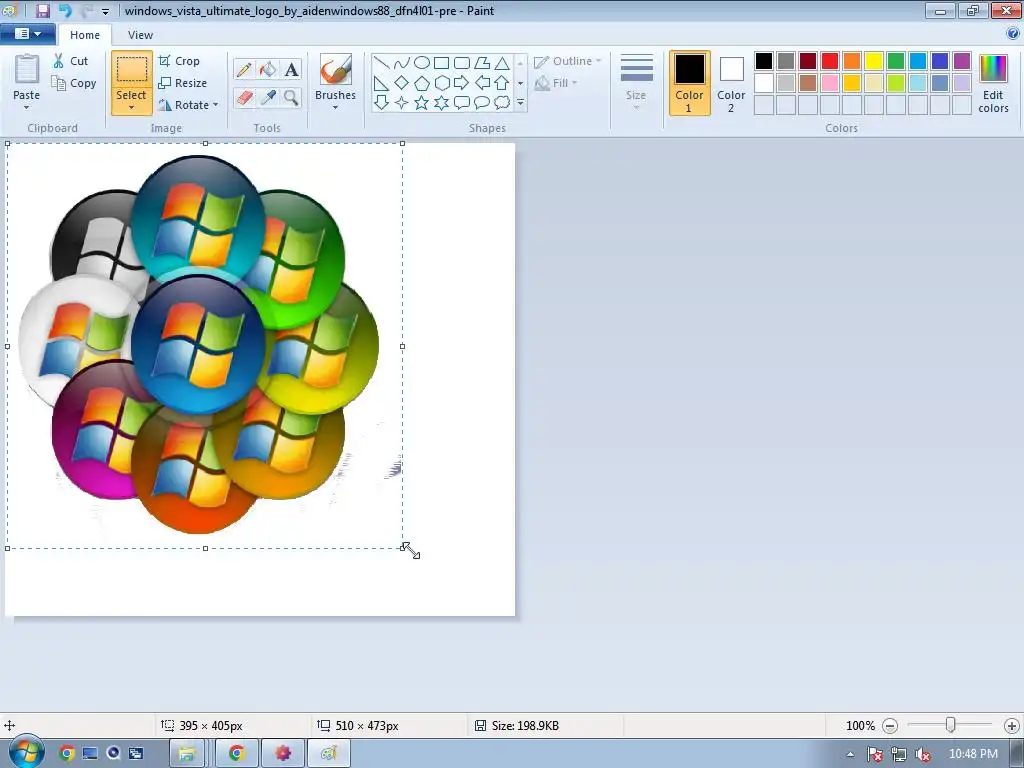Activate Color 2 background selector

click(731, 83)
